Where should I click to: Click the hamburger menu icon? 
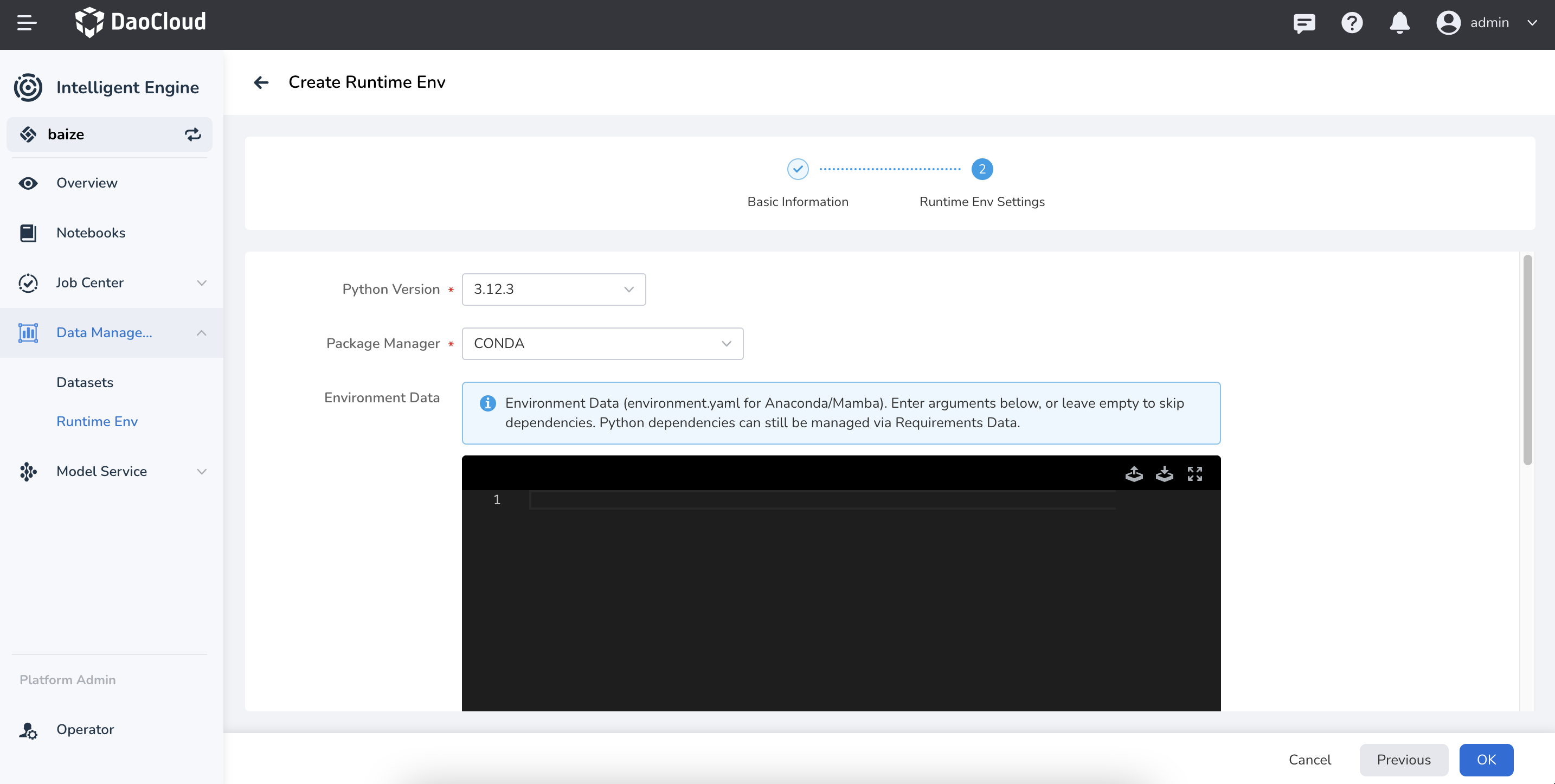[27, 23]
